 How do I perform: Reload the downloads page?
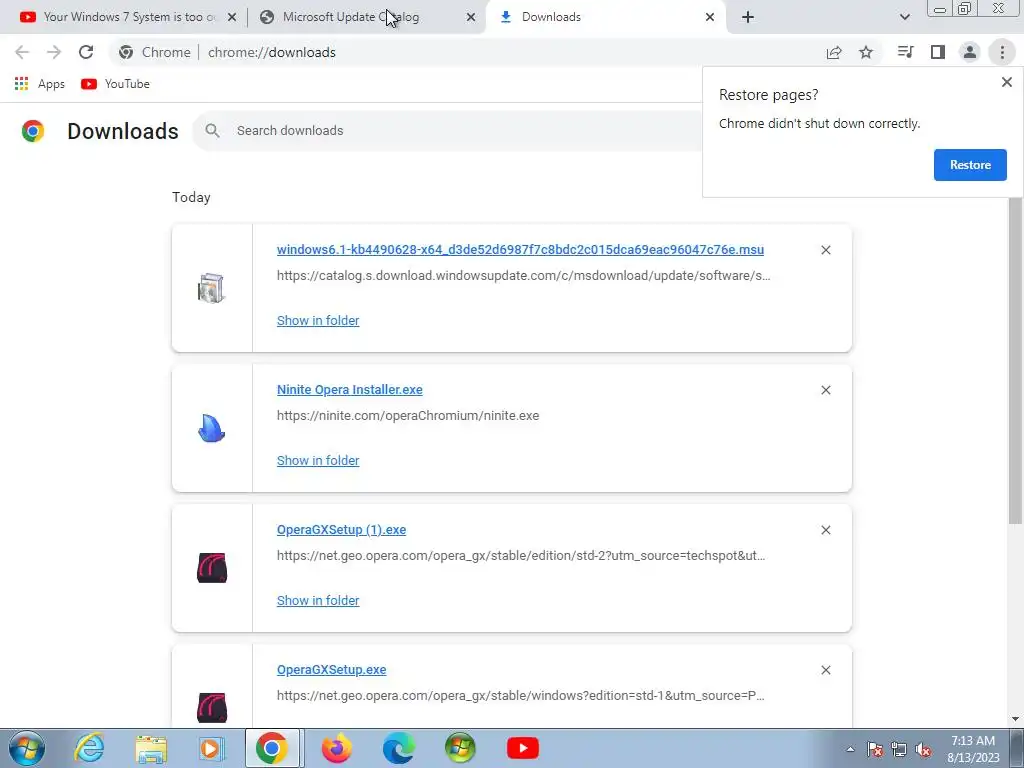point(86,52)
